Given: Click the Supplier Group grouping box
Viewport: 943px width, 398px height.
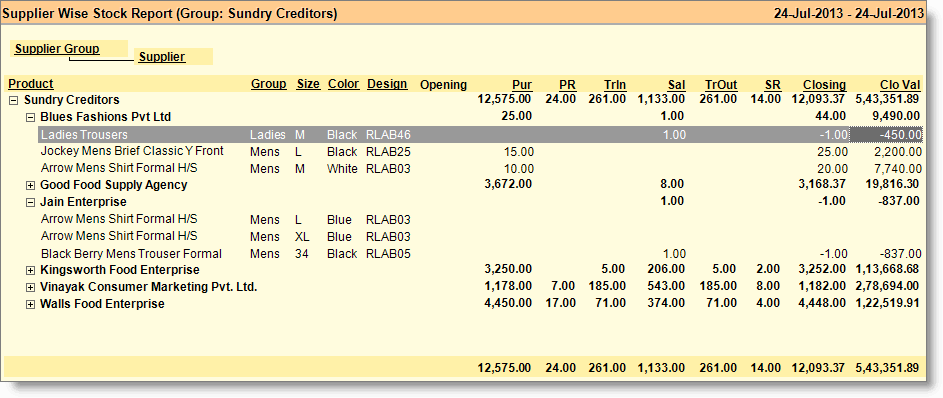Looking at the screenshot, I should 69,49.
